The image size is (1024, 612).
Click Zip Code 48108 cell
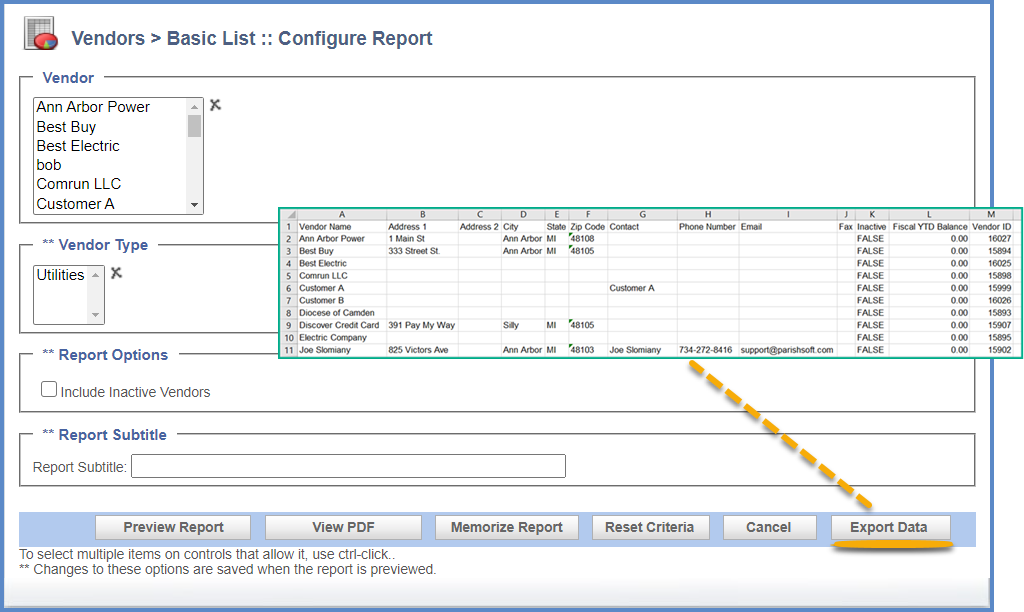point(588,239)
